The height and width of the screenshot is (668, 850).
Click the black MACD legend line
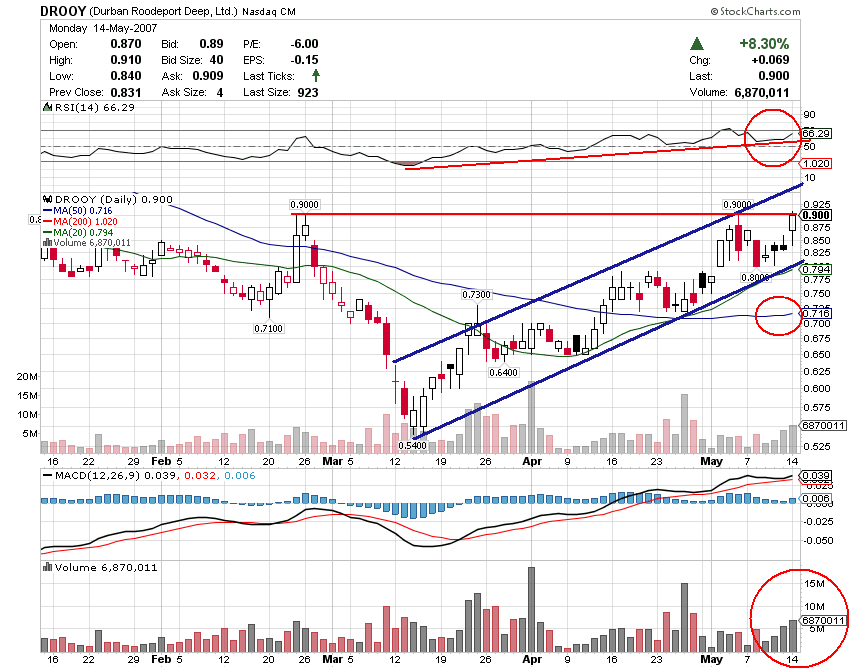pyautogui.click(x=48, y=476)
